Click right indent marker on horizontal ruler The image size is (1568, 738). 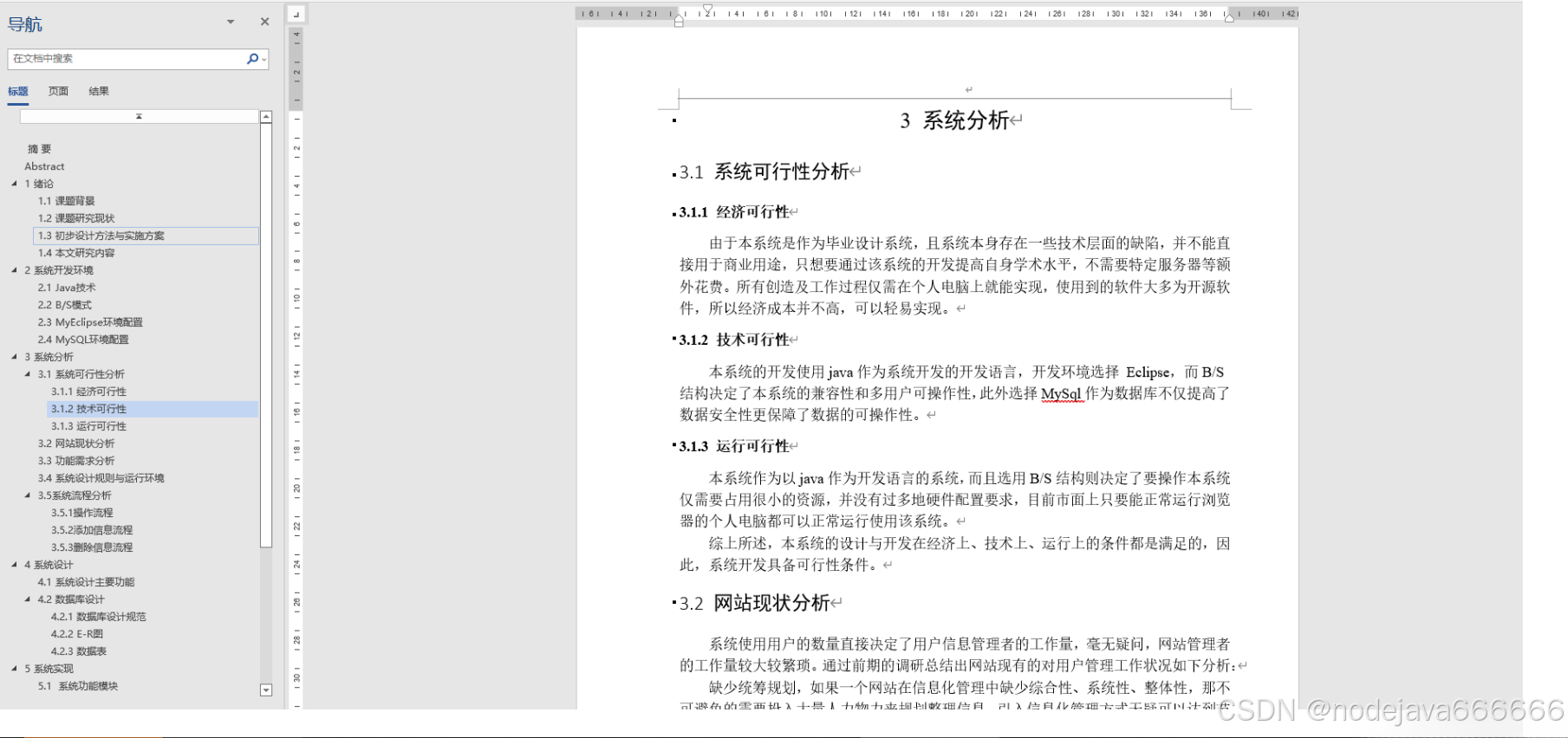click(x=1229, y=17)
